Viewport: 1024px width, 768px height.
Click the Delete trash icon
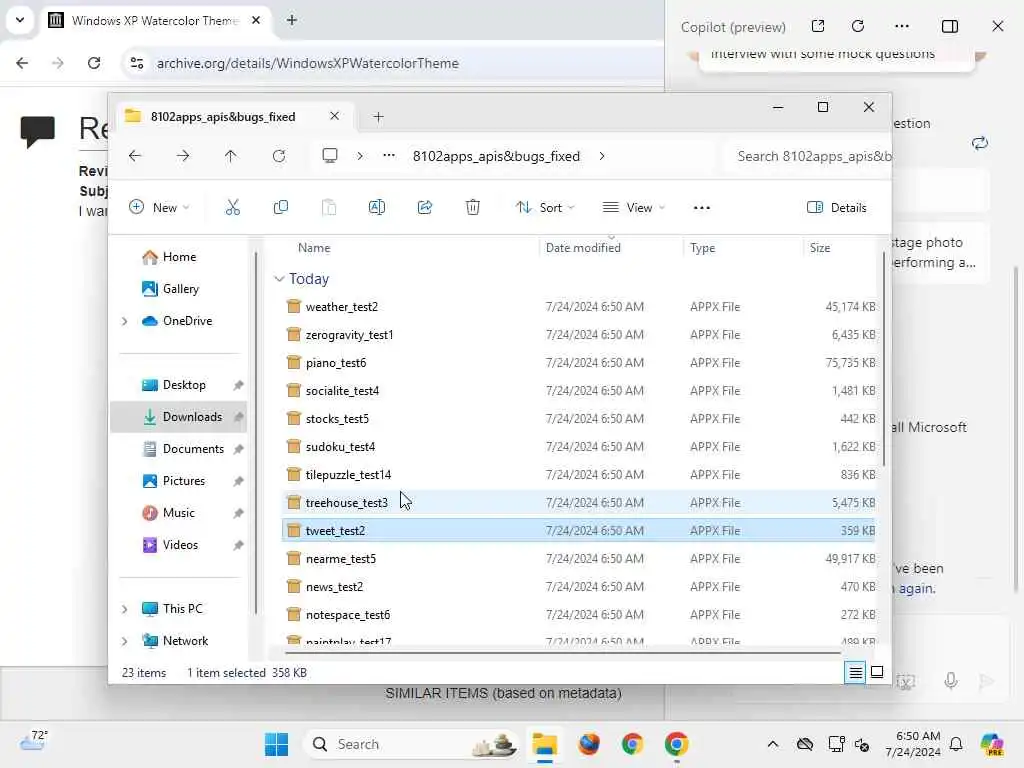pos(473,208)
